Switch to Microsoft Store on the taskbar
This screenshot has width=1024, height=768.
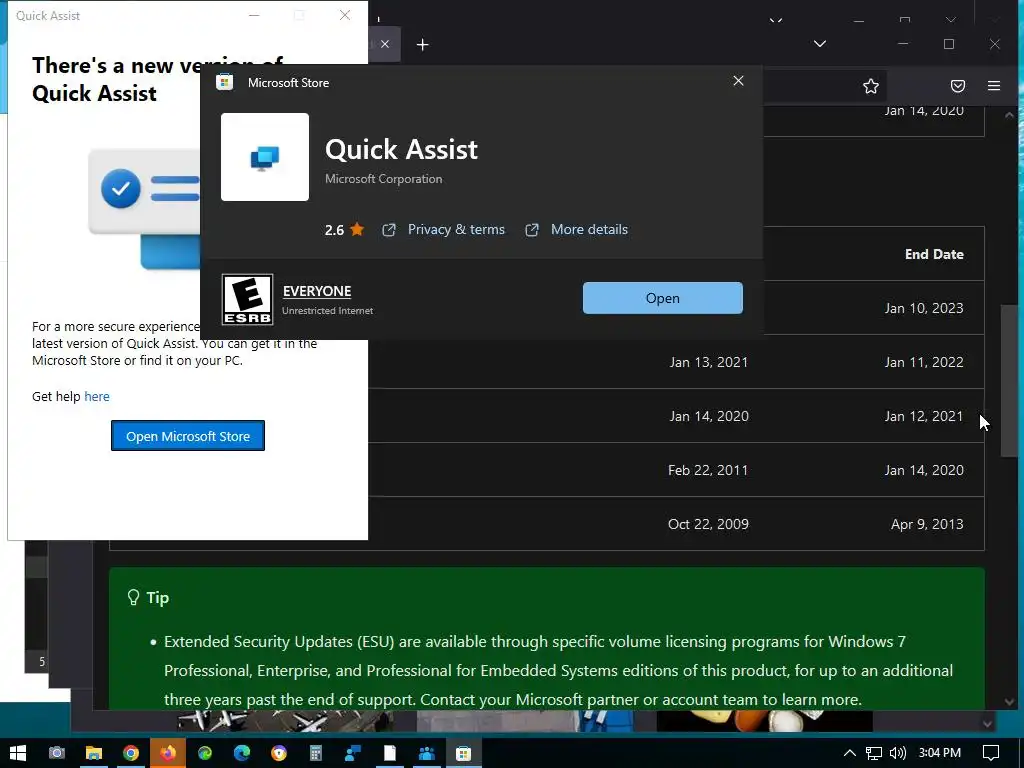464,753
